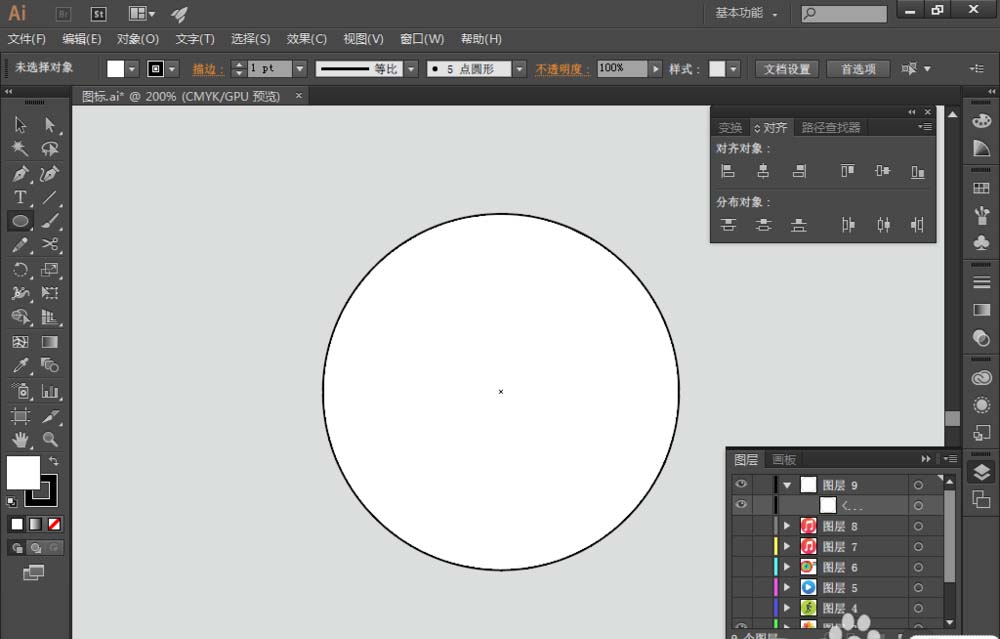Expand the 图层 6 layer
1000x639 pixels.
click(x=787, y=567)
